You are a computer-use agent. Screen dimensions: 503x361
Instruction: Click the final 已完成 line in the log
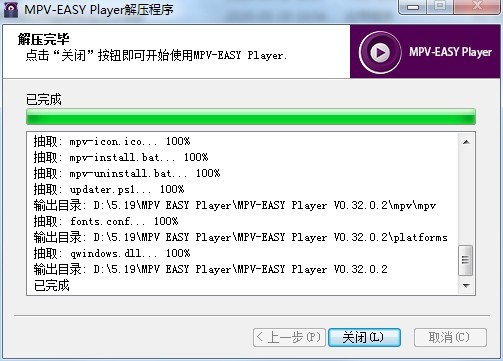pyautogui.click(x=52, y=286)
